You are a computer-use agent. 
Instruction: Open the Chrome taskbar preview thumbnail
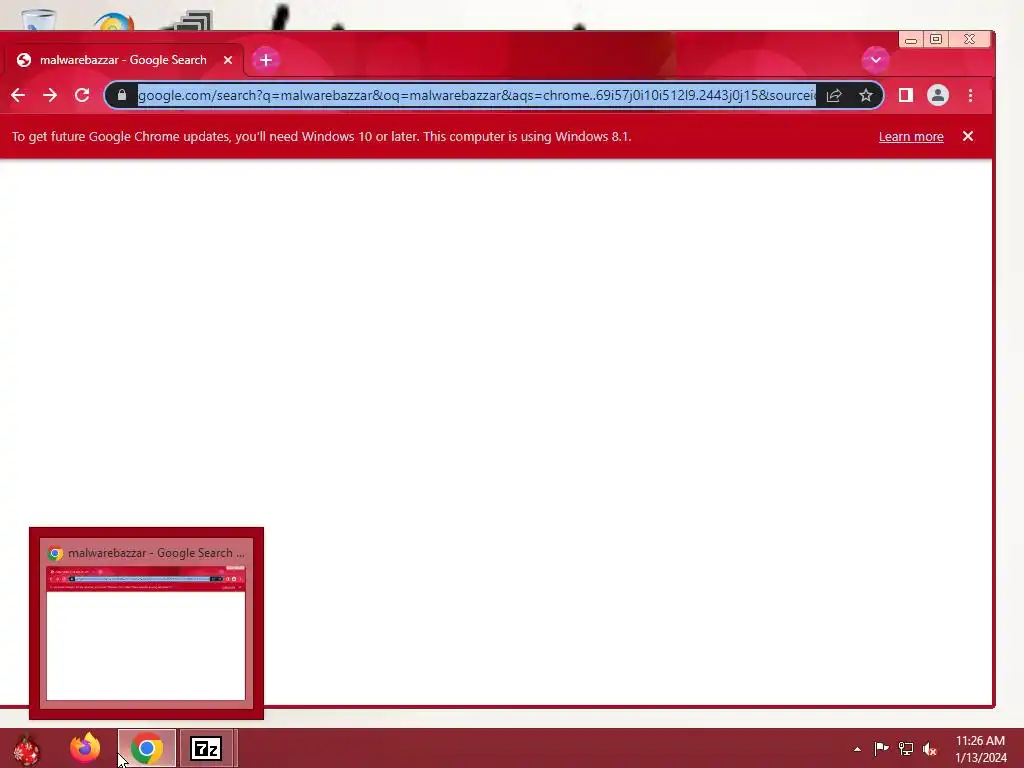(x=146, y=633)
